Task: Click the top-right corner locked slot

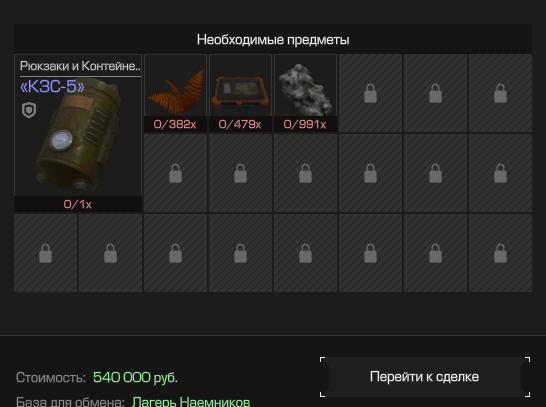Action: coord(500,93)
